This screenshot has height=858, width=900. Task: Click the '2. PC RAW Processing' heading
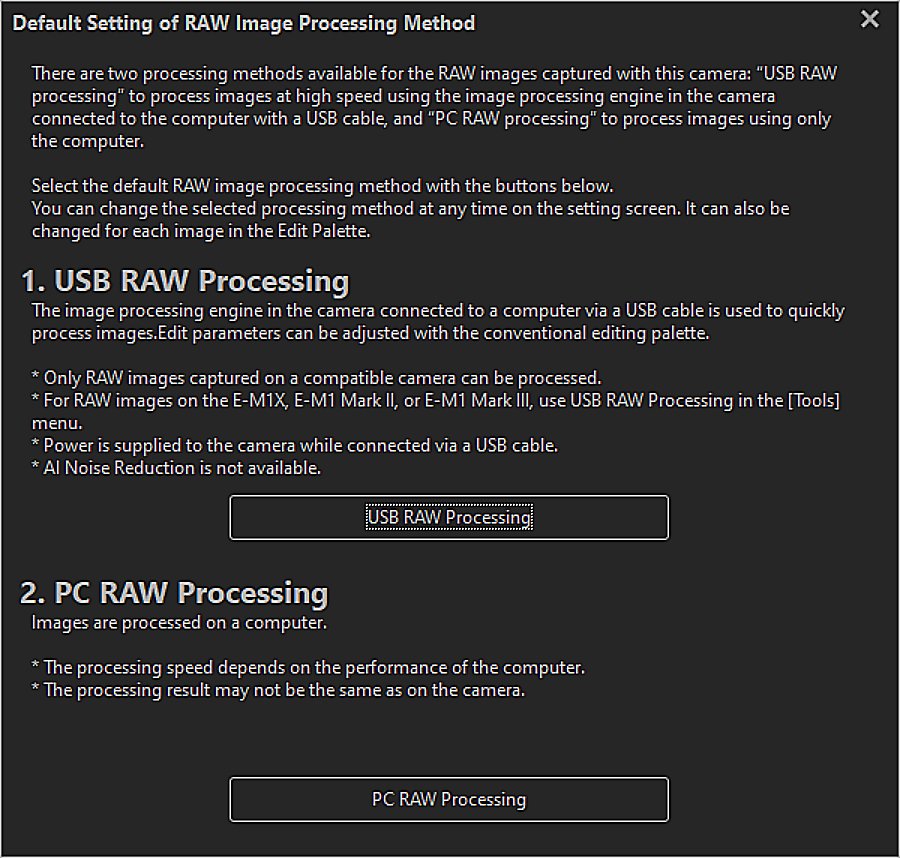click(174, 592)
